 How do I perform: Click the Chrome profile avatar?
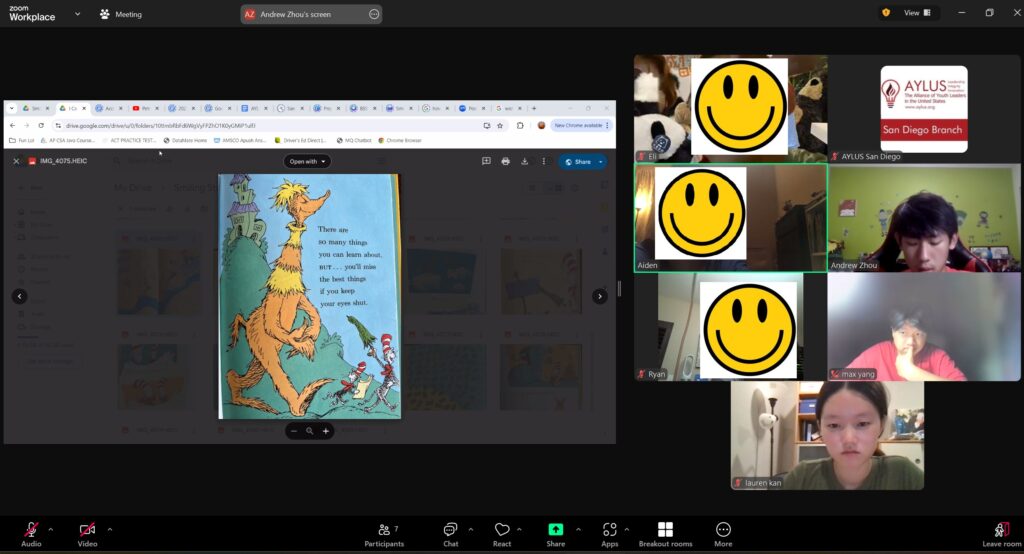pos(541,125)
